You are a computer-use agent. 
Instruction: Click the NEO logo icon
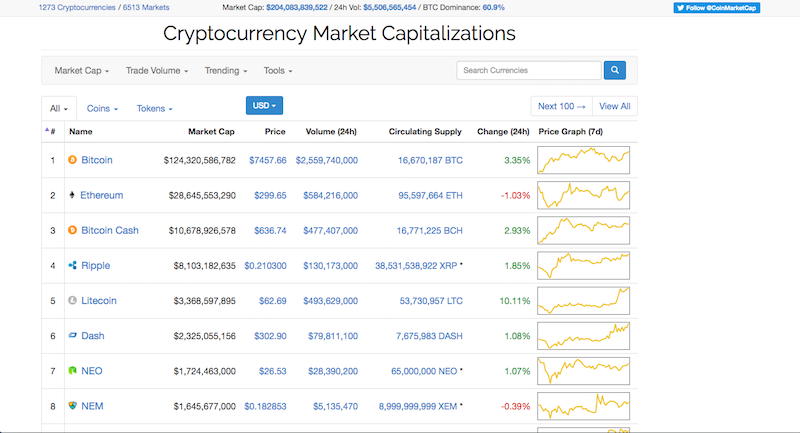tap(72, 371)
